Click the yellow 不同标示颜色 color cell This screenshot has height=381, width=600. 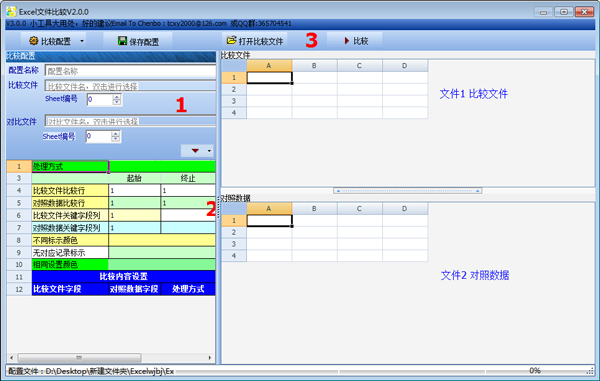point(162,240)
